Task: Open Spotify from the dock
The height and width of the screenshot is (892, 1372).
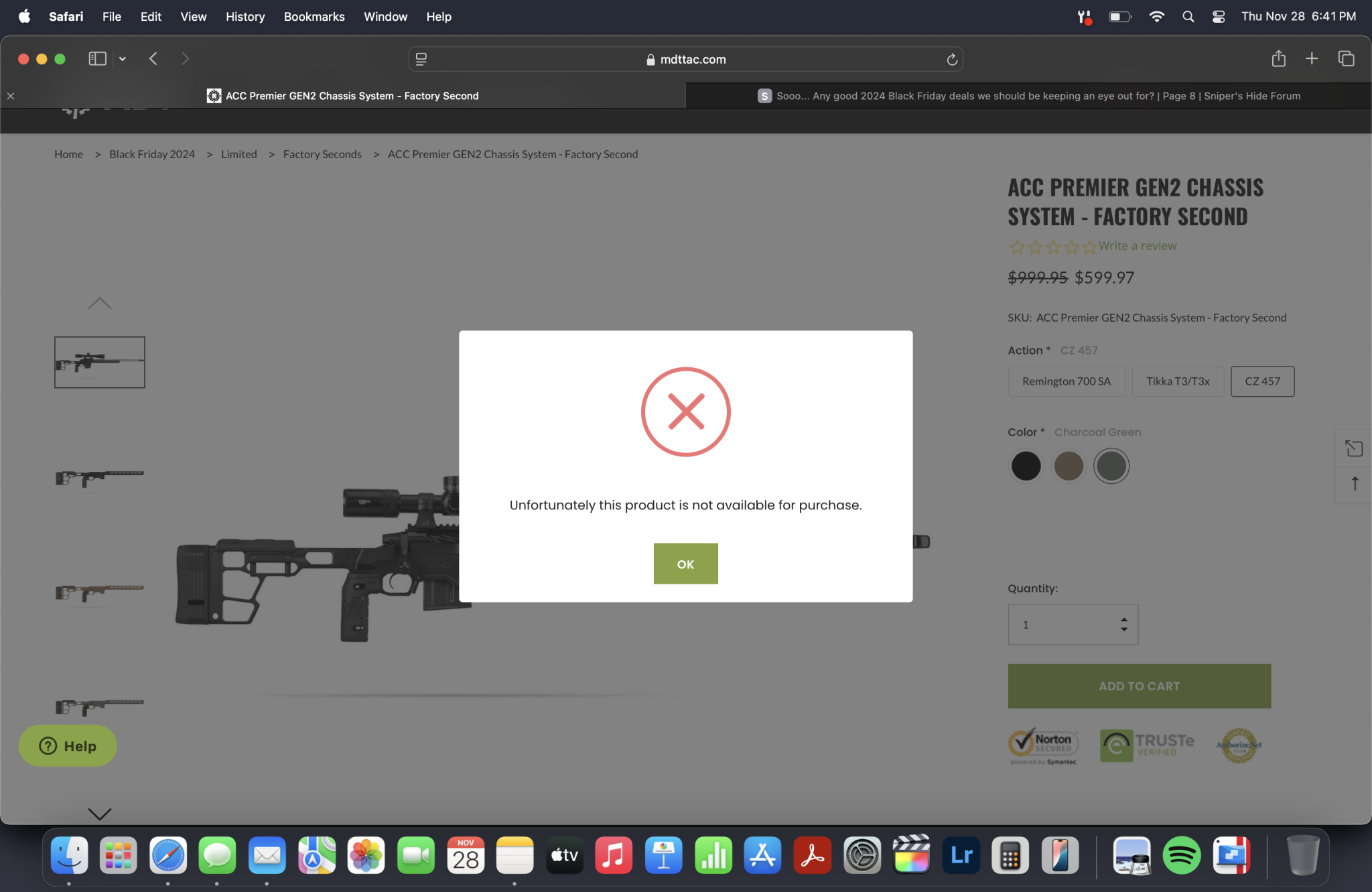Action: click(1182, 855)
